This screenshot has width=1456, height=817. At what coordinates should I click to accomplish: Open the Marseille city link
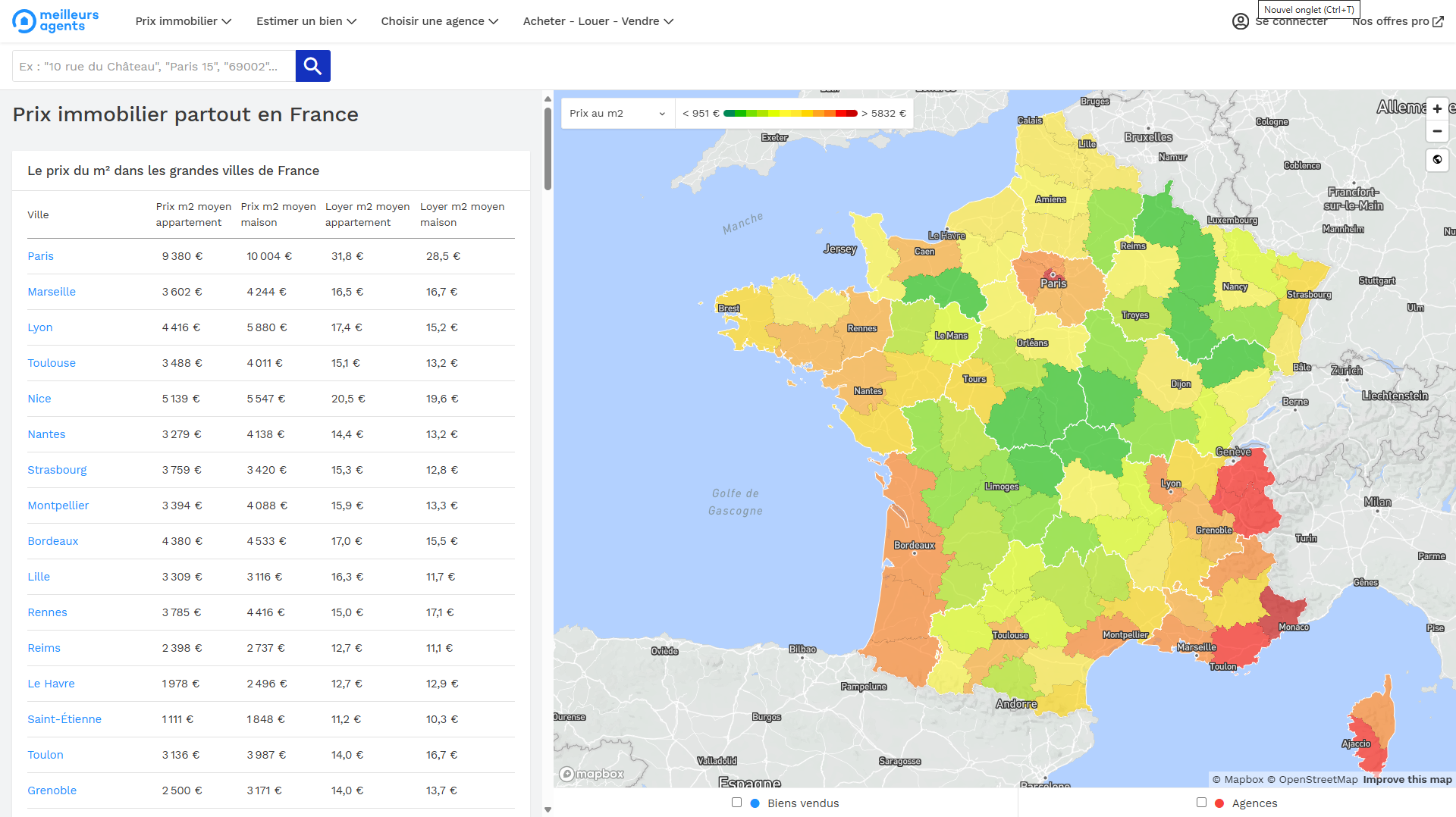coord(52,292)
